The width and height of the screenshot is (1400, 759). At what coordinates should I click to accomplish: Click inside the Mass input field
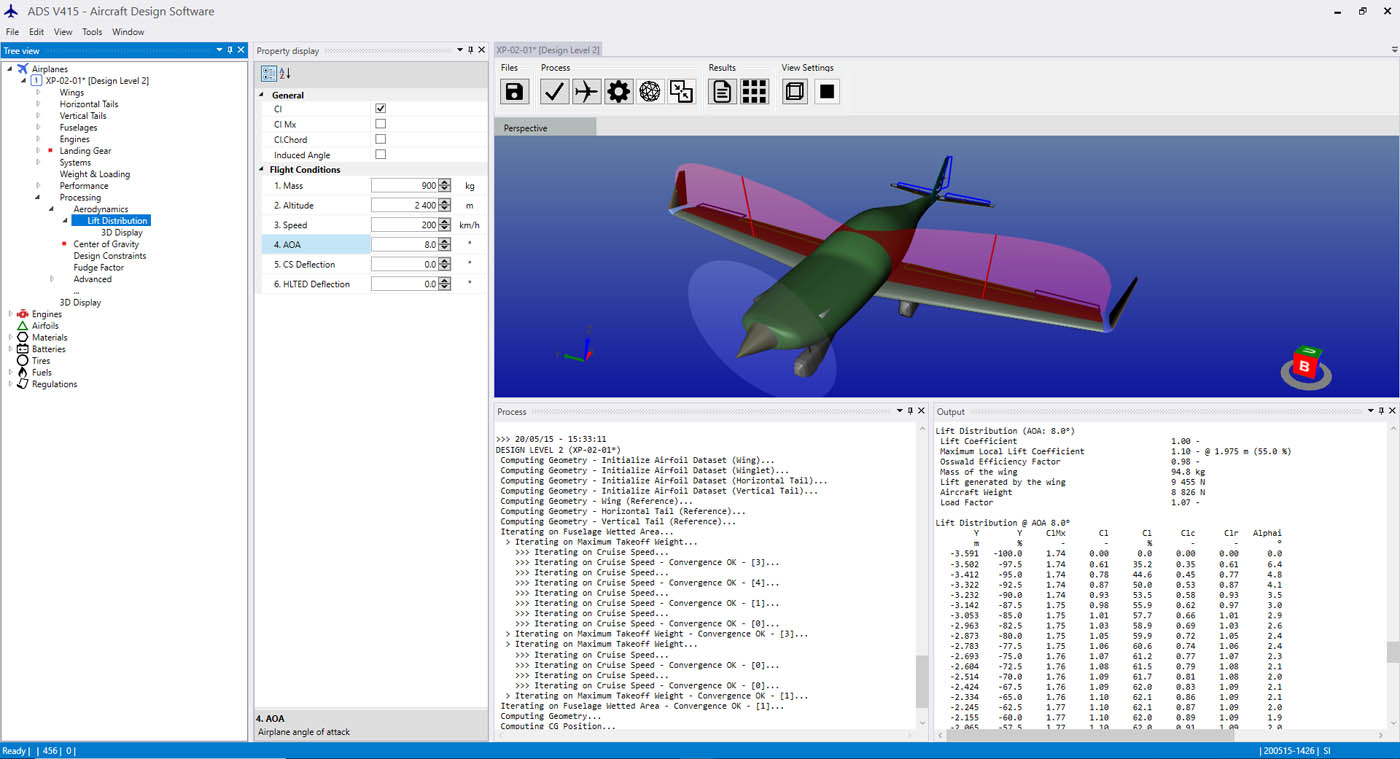click(x=405, y=185)
